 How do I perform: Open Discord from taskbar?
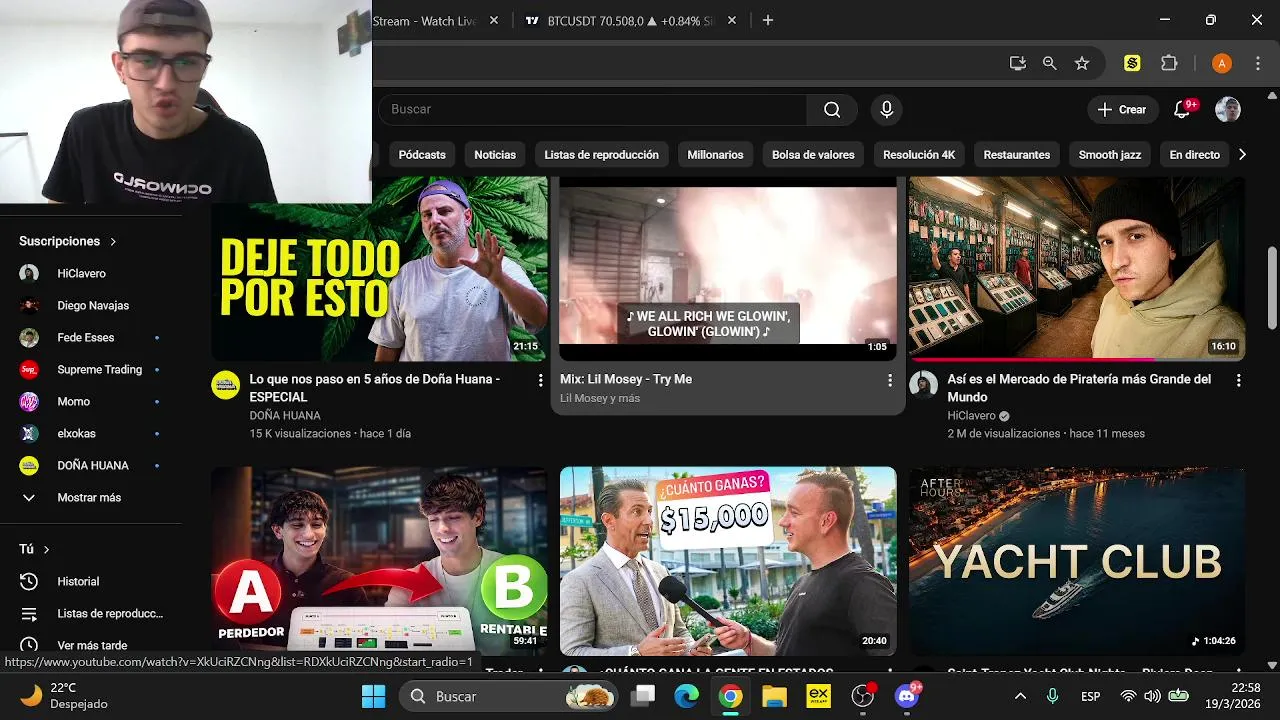[x=907, y=696]
